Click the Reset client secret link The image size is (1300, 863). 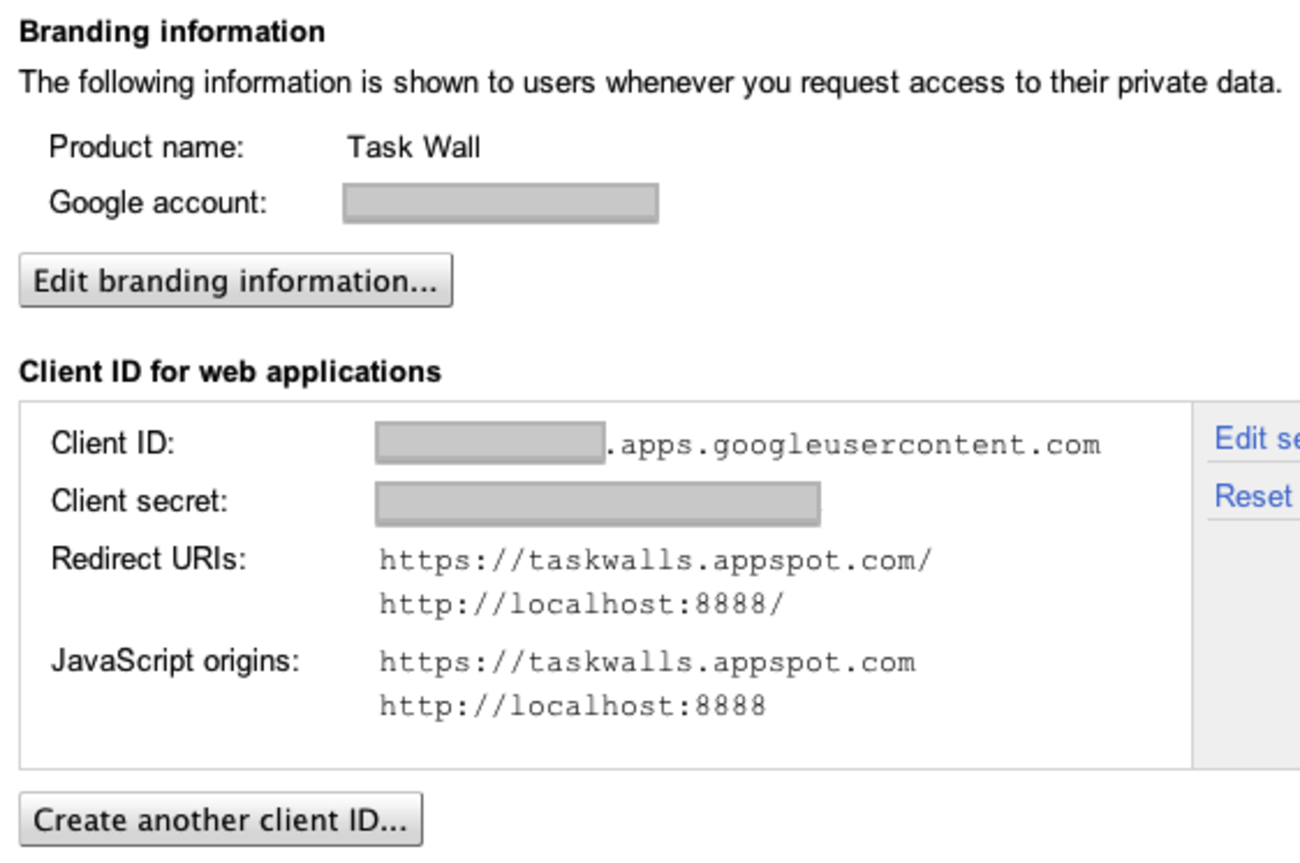coord(1253,496)
